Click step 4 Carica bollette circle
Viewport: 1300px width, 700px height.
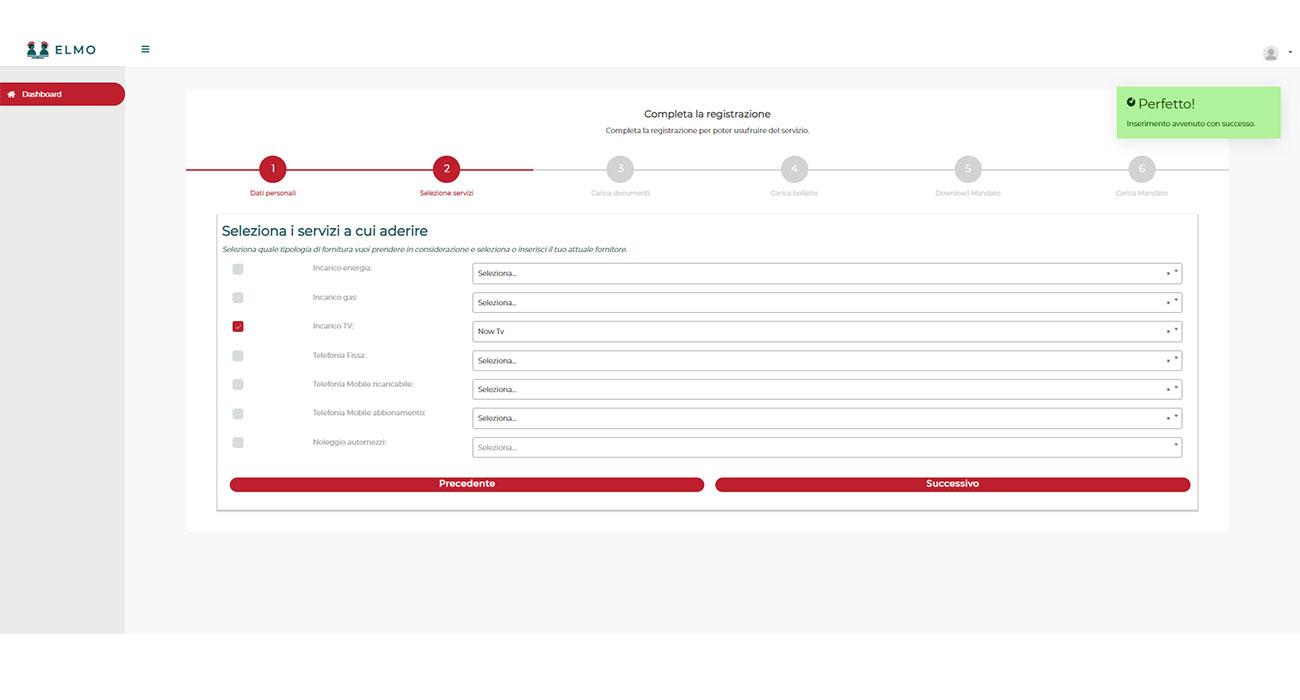[x=794, y=169]
